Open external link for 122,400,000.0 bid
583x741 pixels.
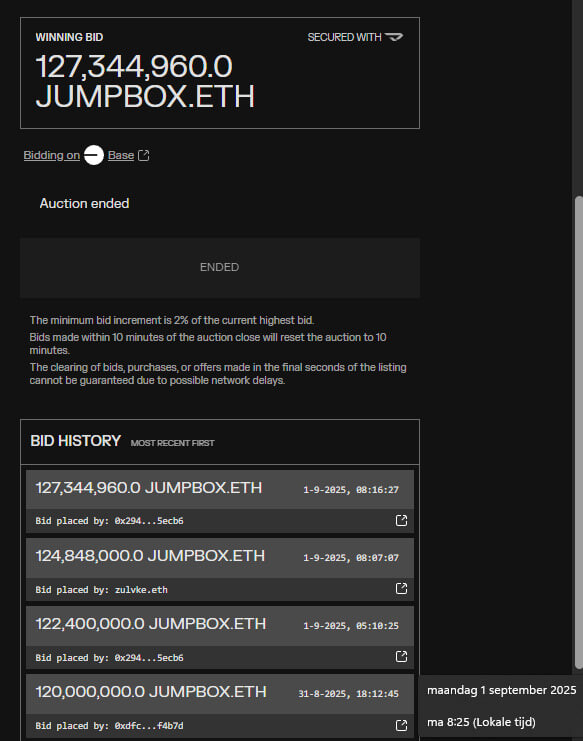[401, 656]
